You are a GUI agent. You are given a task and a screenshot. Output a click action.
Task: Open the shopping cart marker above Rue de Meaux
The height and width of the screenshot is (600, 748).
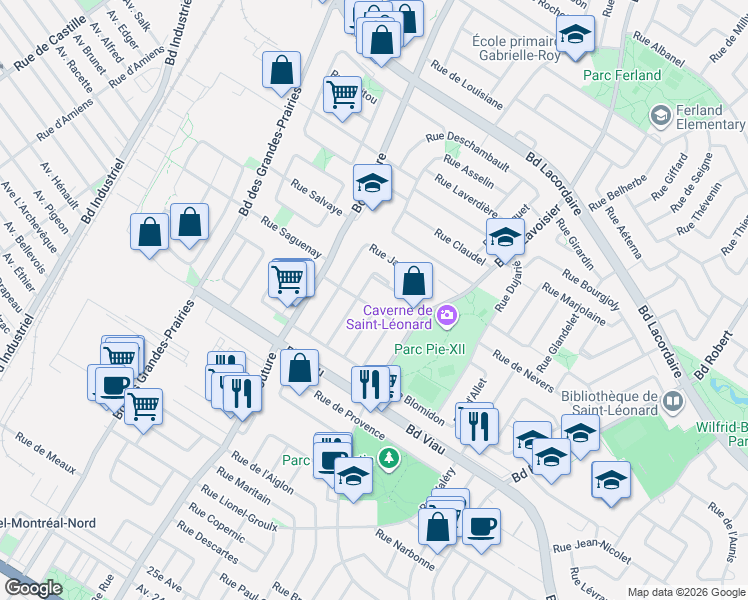144,407
